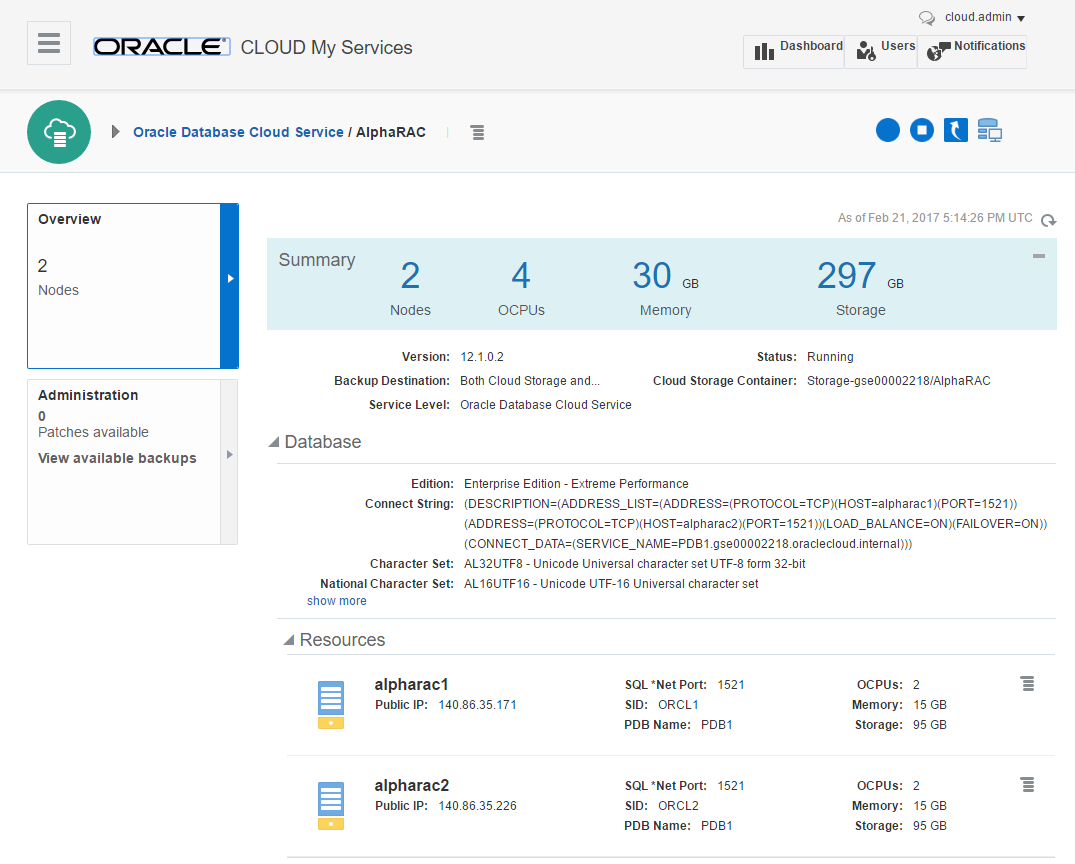Collapse the Summary panel
This screenshot has height=864, width=1075.
[1039, 256]
